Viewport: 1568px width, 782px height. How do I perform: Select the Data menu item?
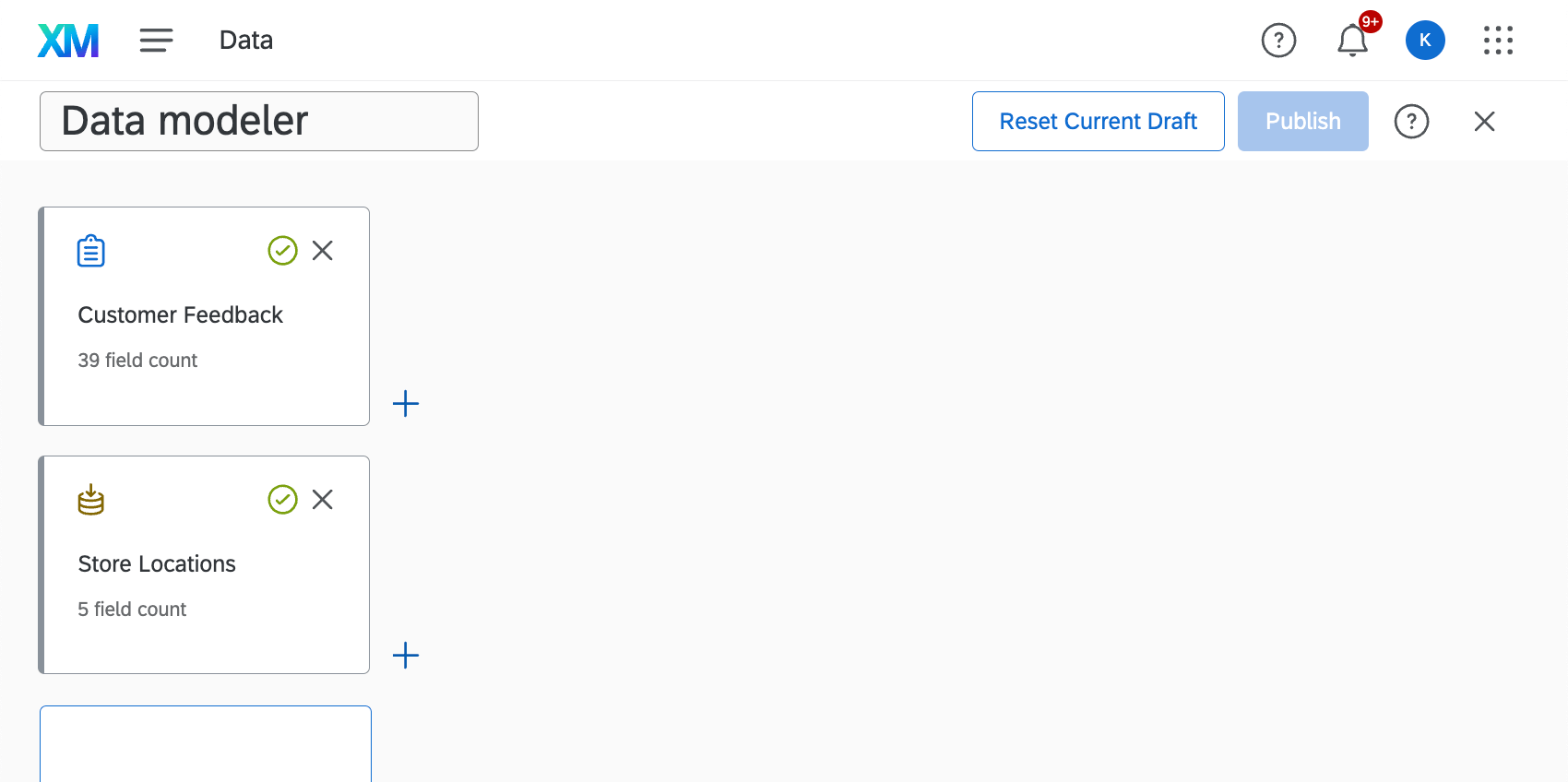click(x=244, y=40)
